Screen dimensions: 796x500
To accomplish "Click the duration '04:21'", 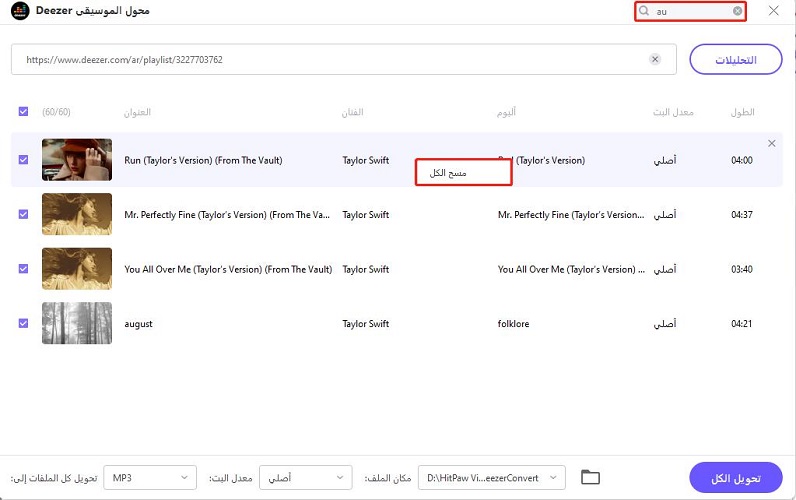I will coord(742,324).
